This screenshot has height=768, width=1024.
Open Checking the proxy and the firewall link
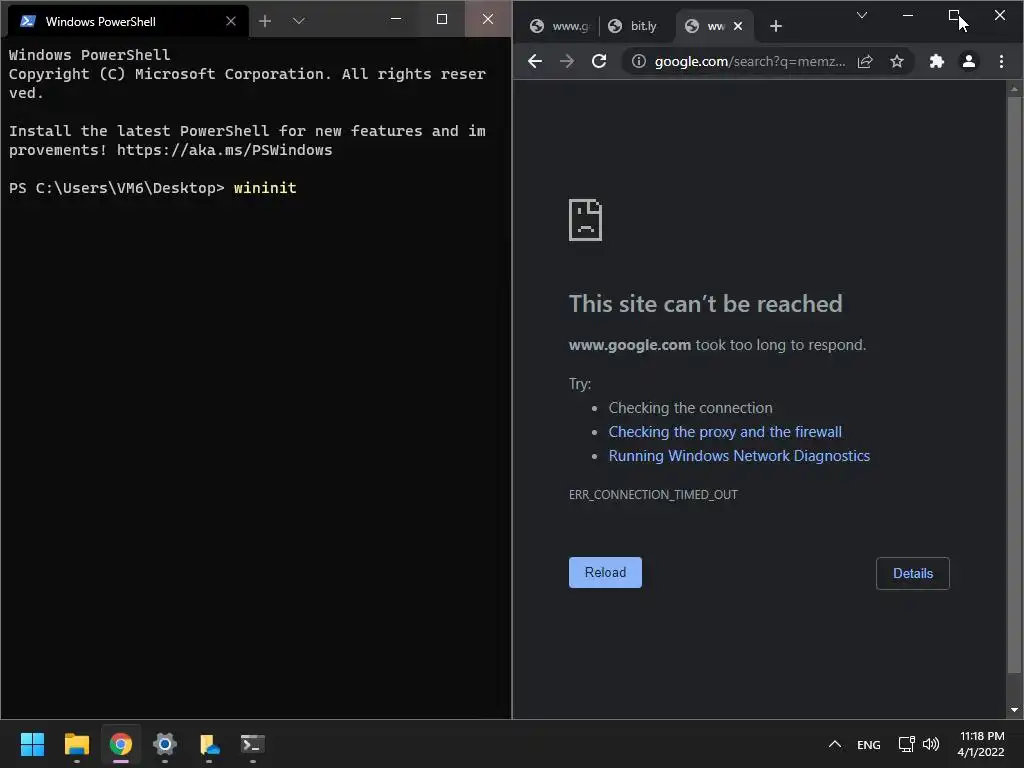[x=725, y=432]
